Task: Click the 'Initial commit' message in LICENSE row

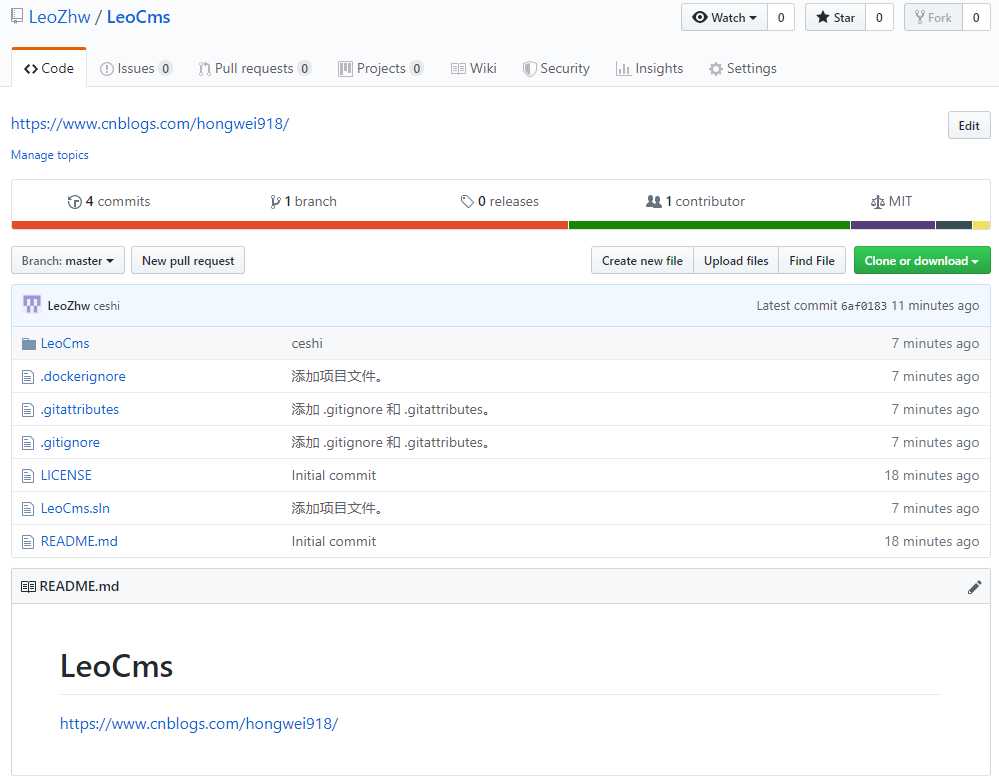Action: [x=334, y=476]
